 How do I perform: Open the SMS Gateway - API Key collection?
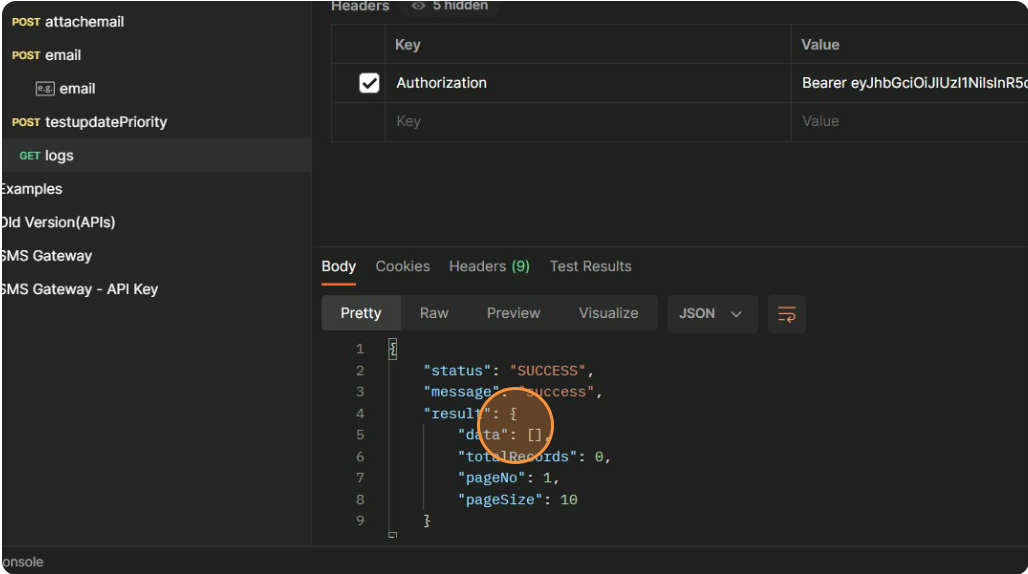[x=80, y=289]
